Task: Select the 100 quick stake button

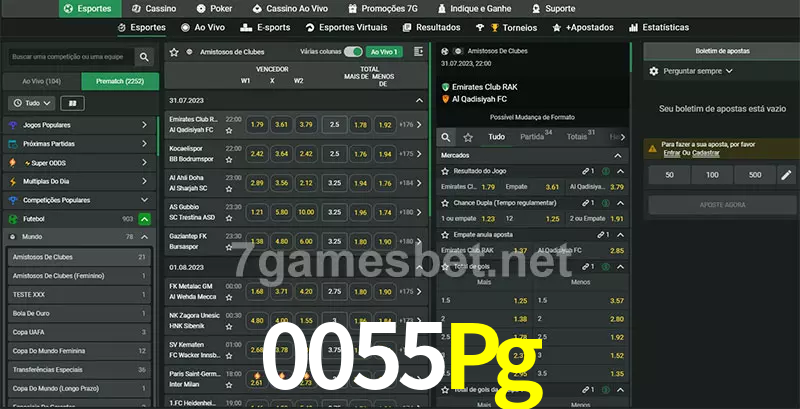Action: (x=711, y=175)
